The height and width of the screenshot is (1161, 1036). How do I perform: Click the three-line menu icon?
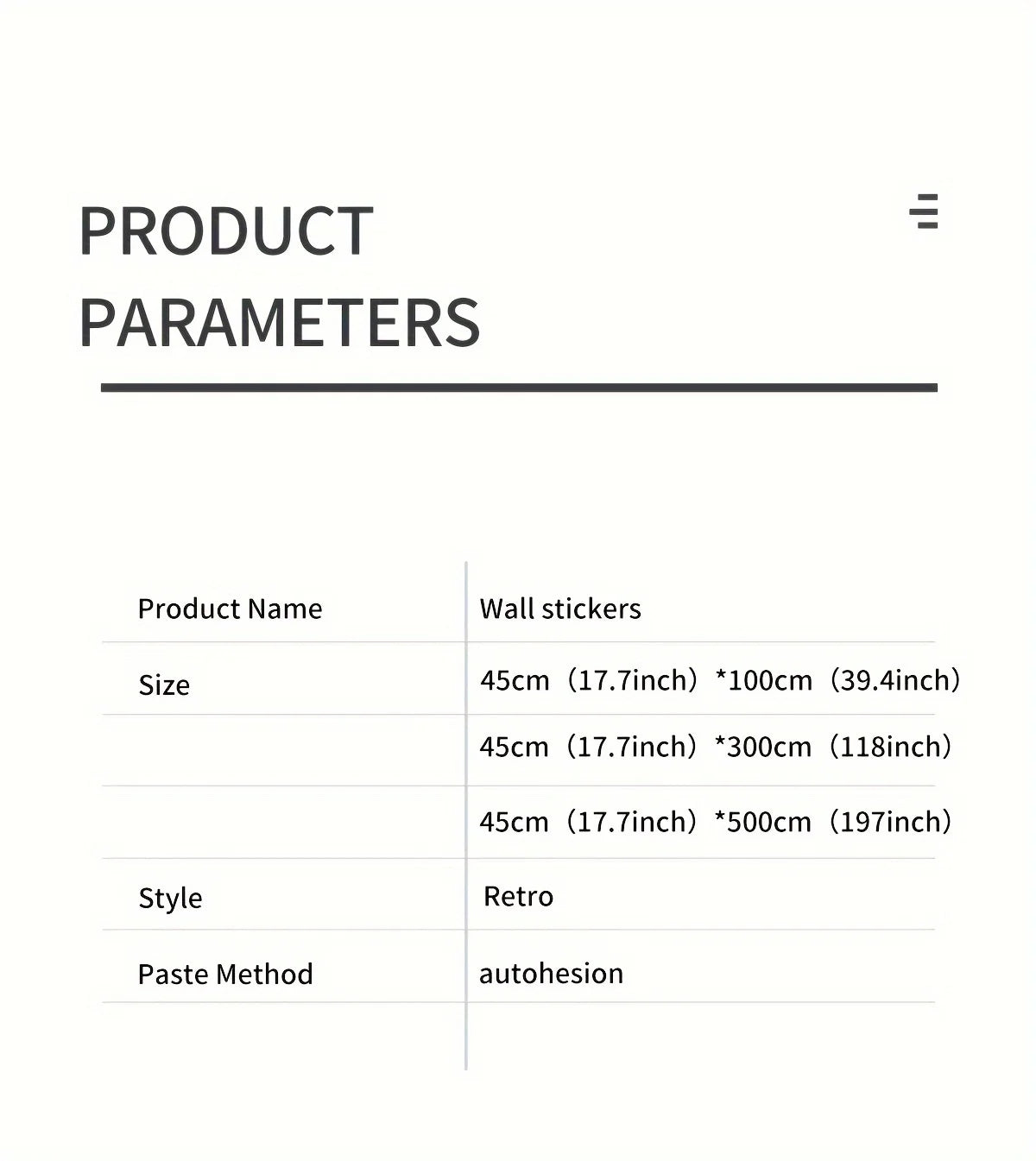click(924, 211)
